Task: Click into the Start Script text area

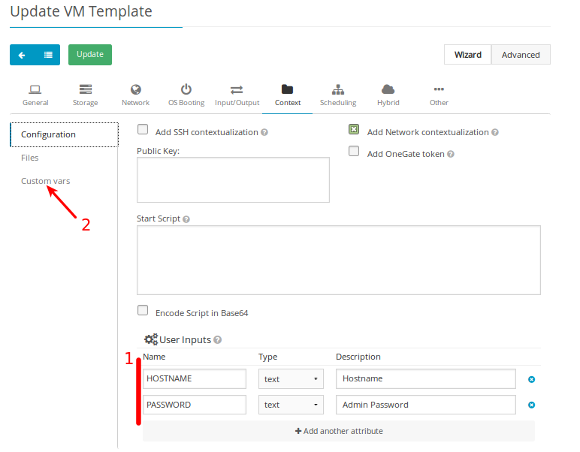Action: [338, 260]
